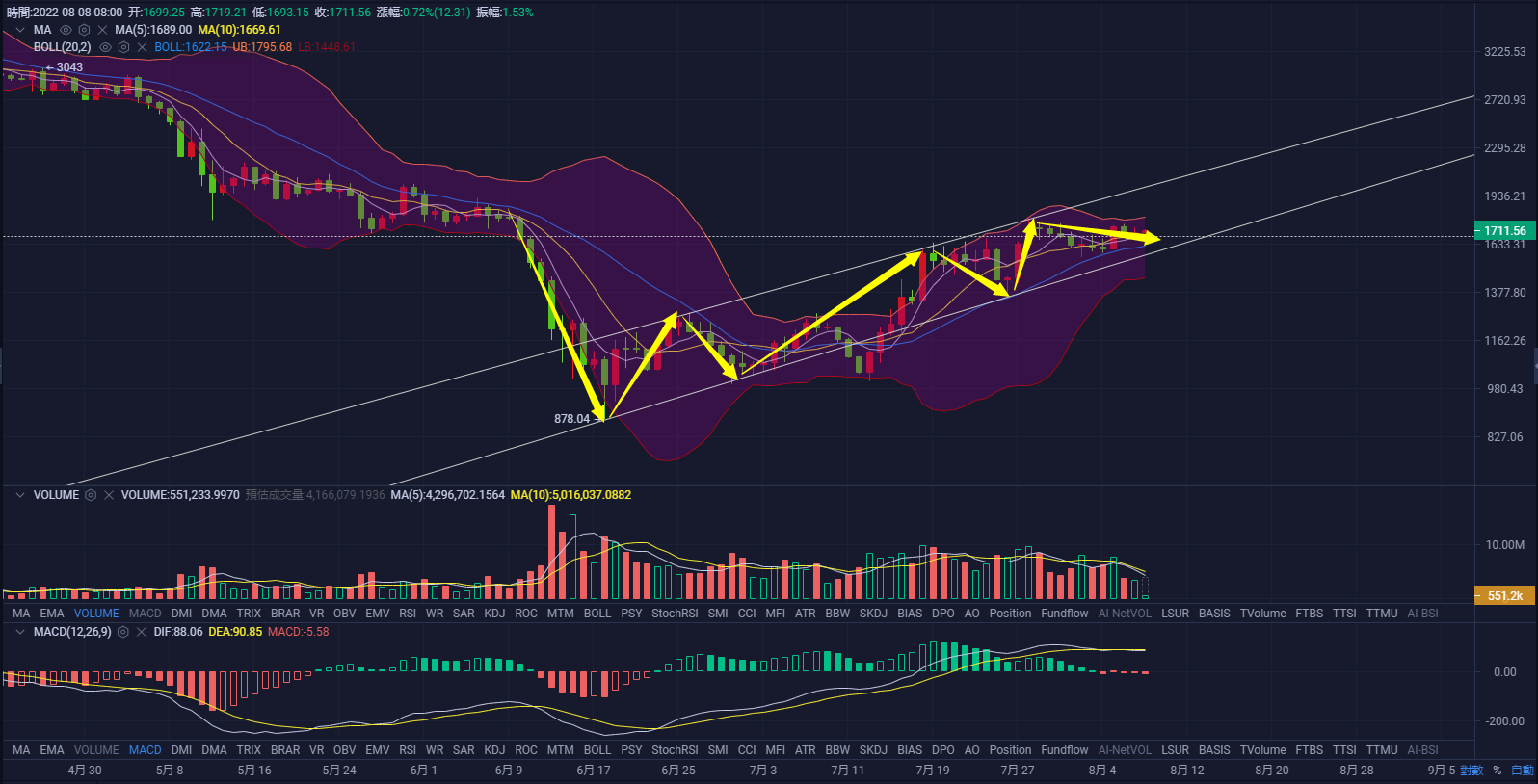The width and height of the screenshot is (1538, 784).
Task: Click the DEA:90.85 MACD value
Action: [x=235, y=632]
